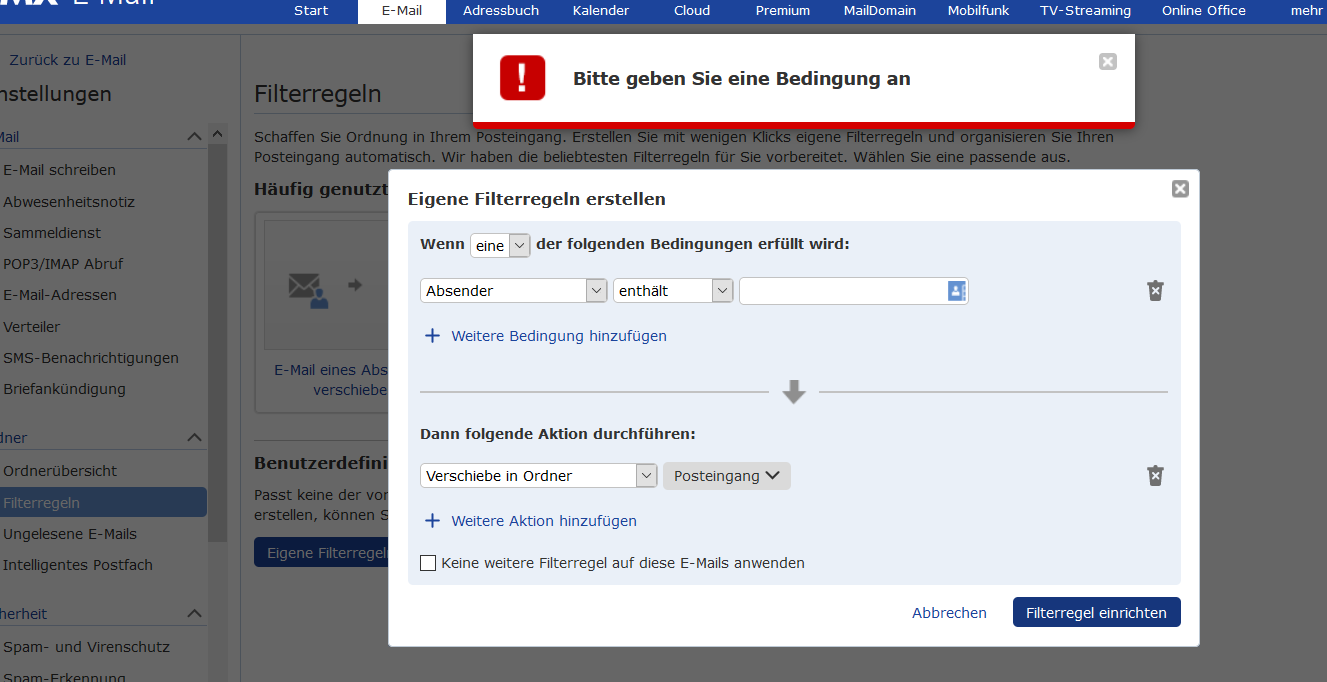Open Intelligentes Postfach settings

78,565
